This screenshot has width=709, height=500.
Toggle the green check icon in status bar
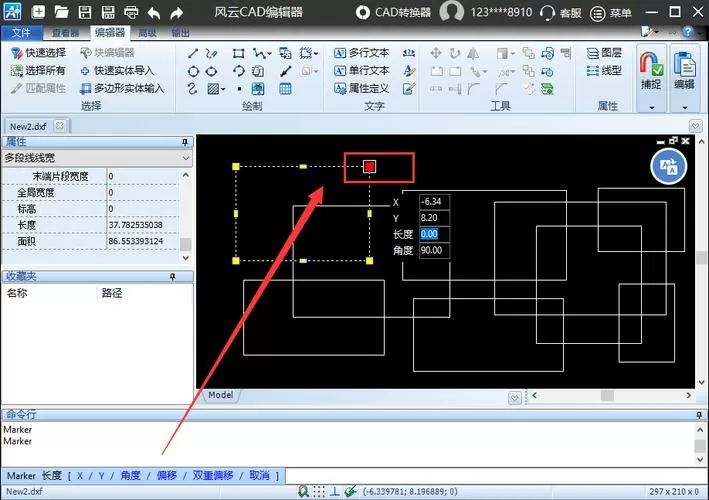tap(350, 491)
